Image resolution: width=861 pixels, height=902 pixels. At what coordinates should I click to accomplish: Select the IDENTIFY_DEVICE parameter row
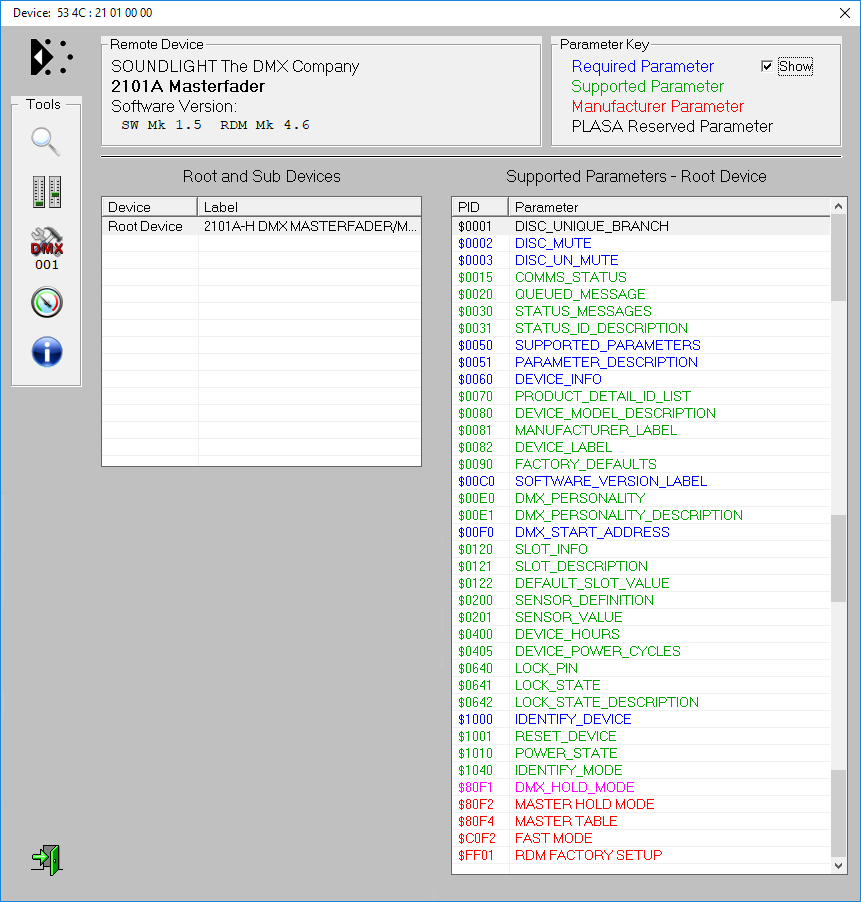[x=573, y=719]
